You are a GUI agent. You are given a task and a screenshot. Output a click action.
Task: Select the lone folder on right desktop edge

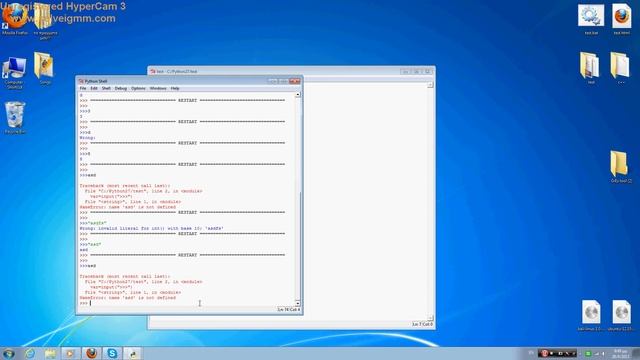tap(620, 166)
